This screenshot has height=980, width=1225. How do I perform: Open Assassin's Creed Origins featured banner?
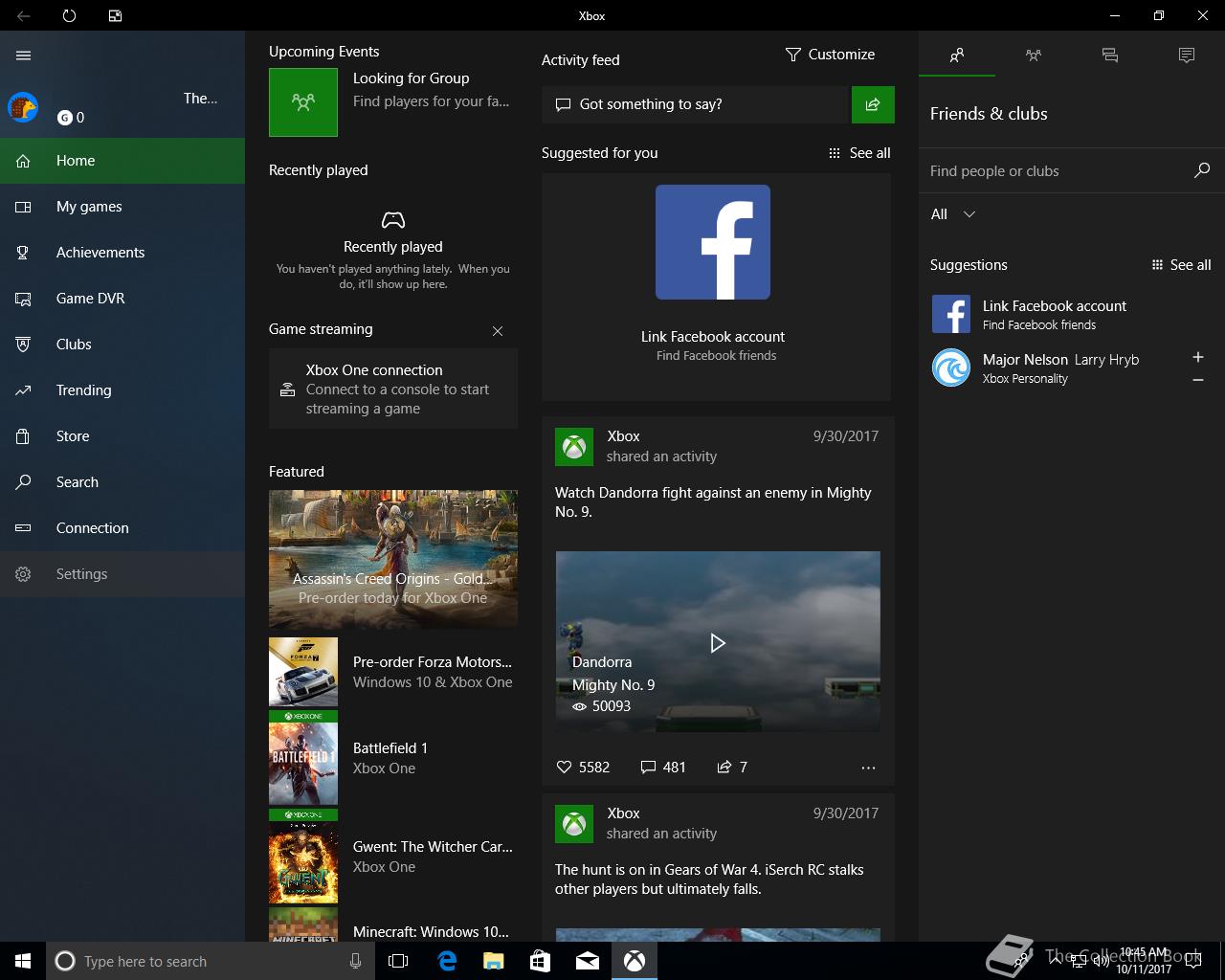click(393, 558)
